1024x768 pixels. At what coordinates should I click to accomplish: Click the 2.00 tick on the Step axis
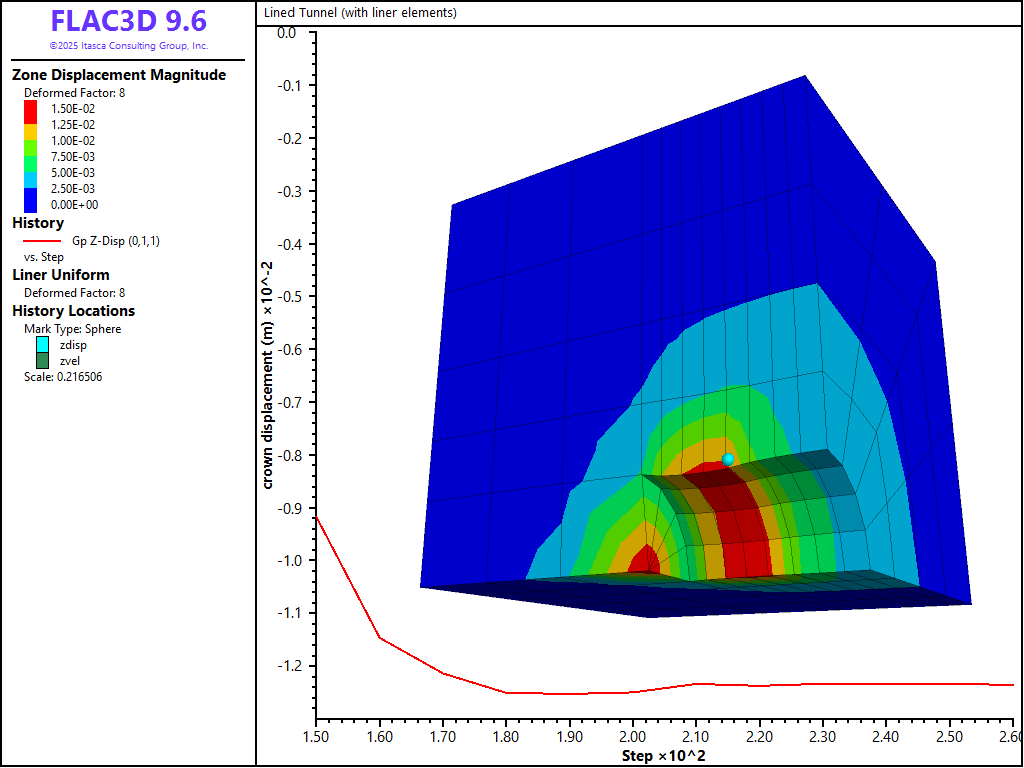[x=632, y=737]
